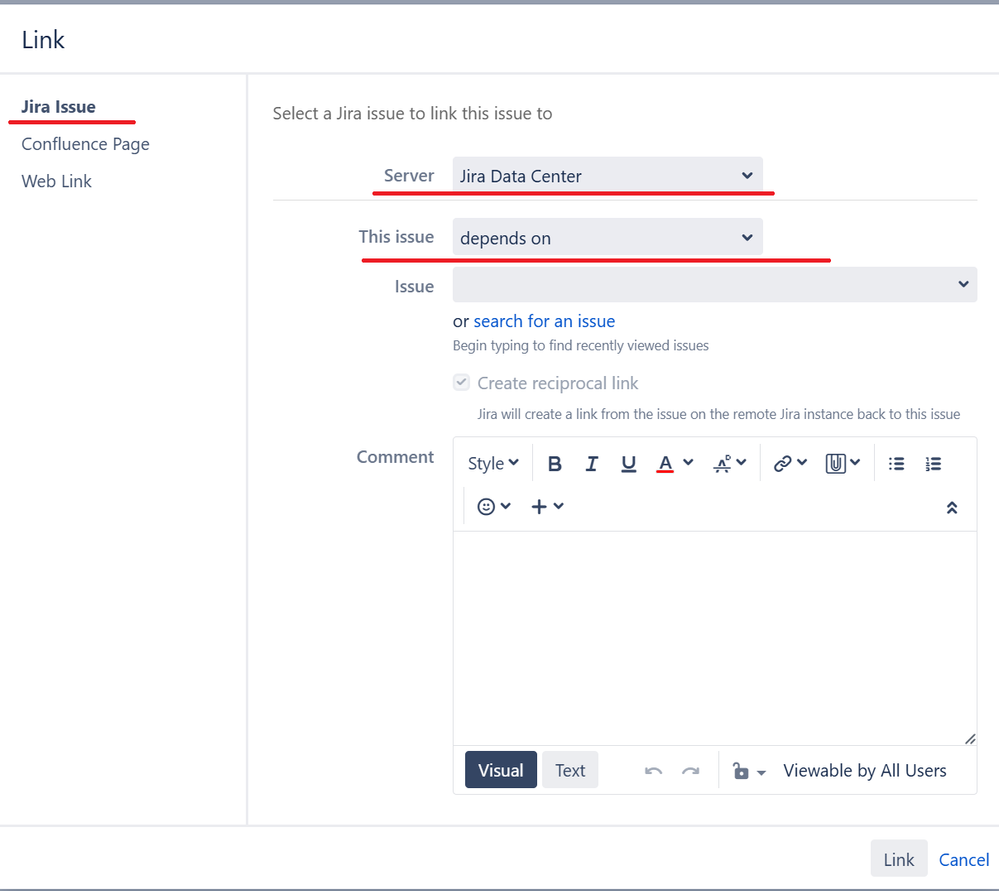The image size is (999, 891).
Task: Apply italic formatting in comment toolbar
Action: [x=591, y=464]
